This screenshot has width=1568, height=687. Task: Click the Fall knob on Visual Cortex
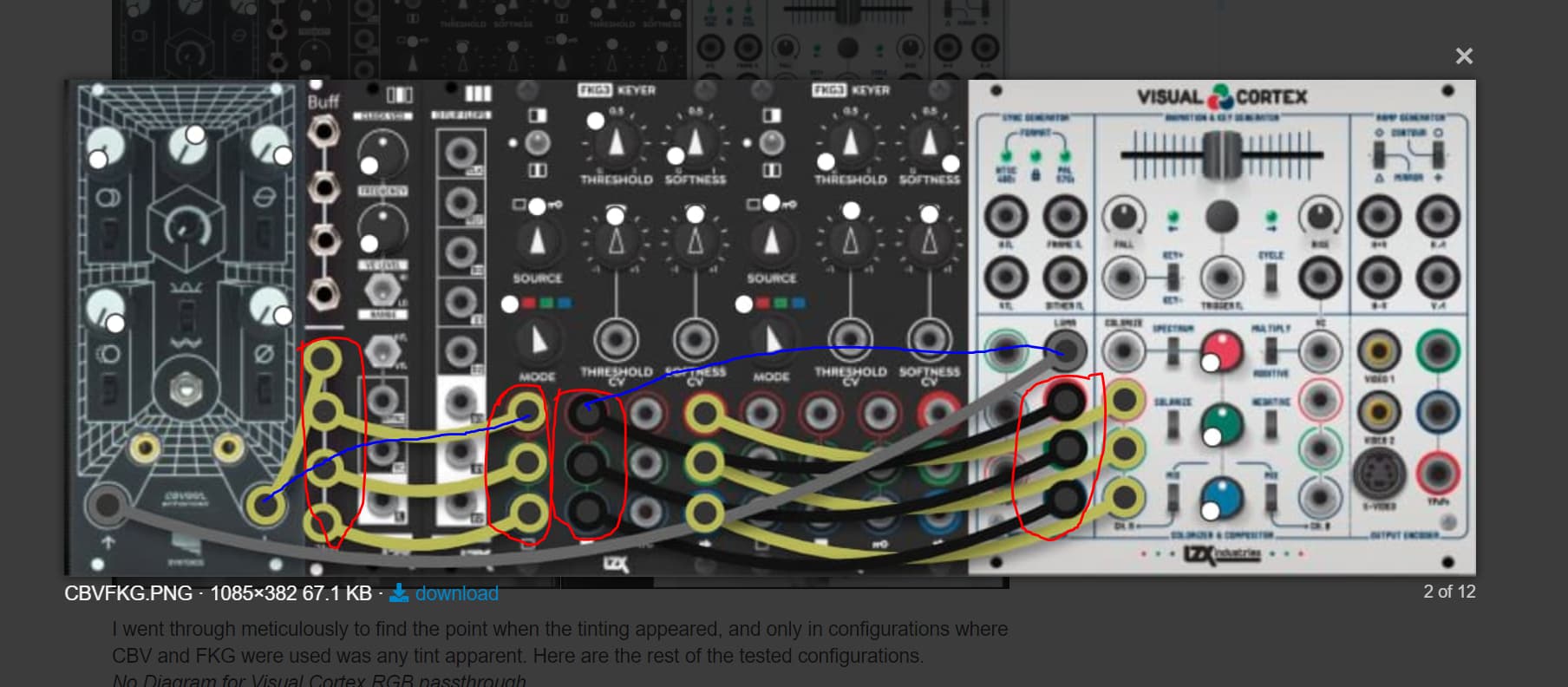1123,215
